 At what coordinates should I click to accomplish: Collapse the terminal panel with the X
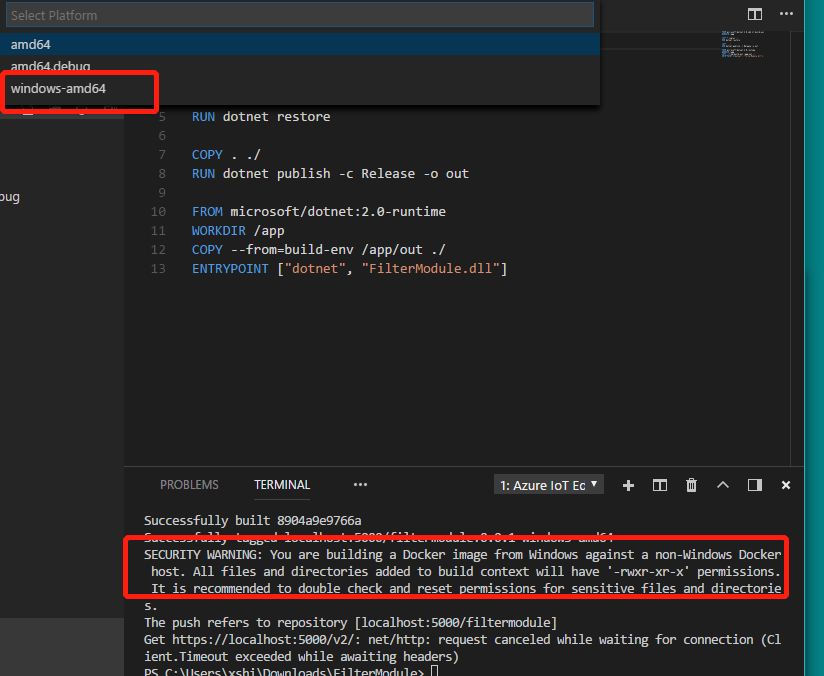pos(785,485)
